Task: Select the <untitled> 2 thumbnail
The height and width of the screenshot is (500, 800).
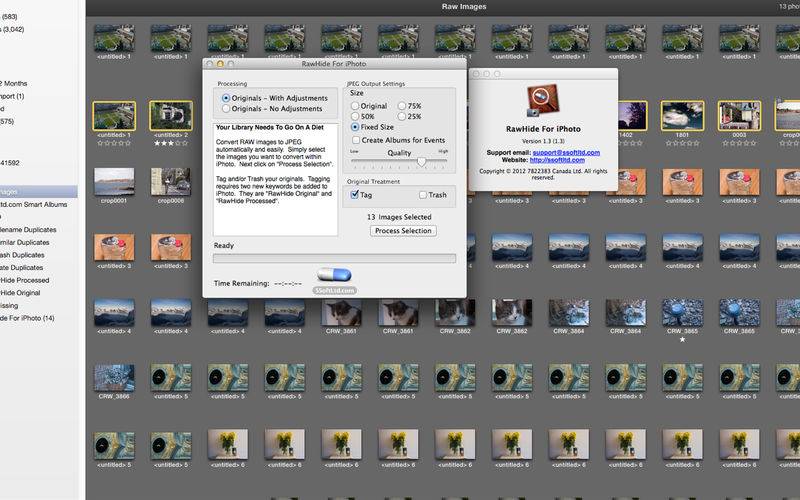Action: (171, 116)
